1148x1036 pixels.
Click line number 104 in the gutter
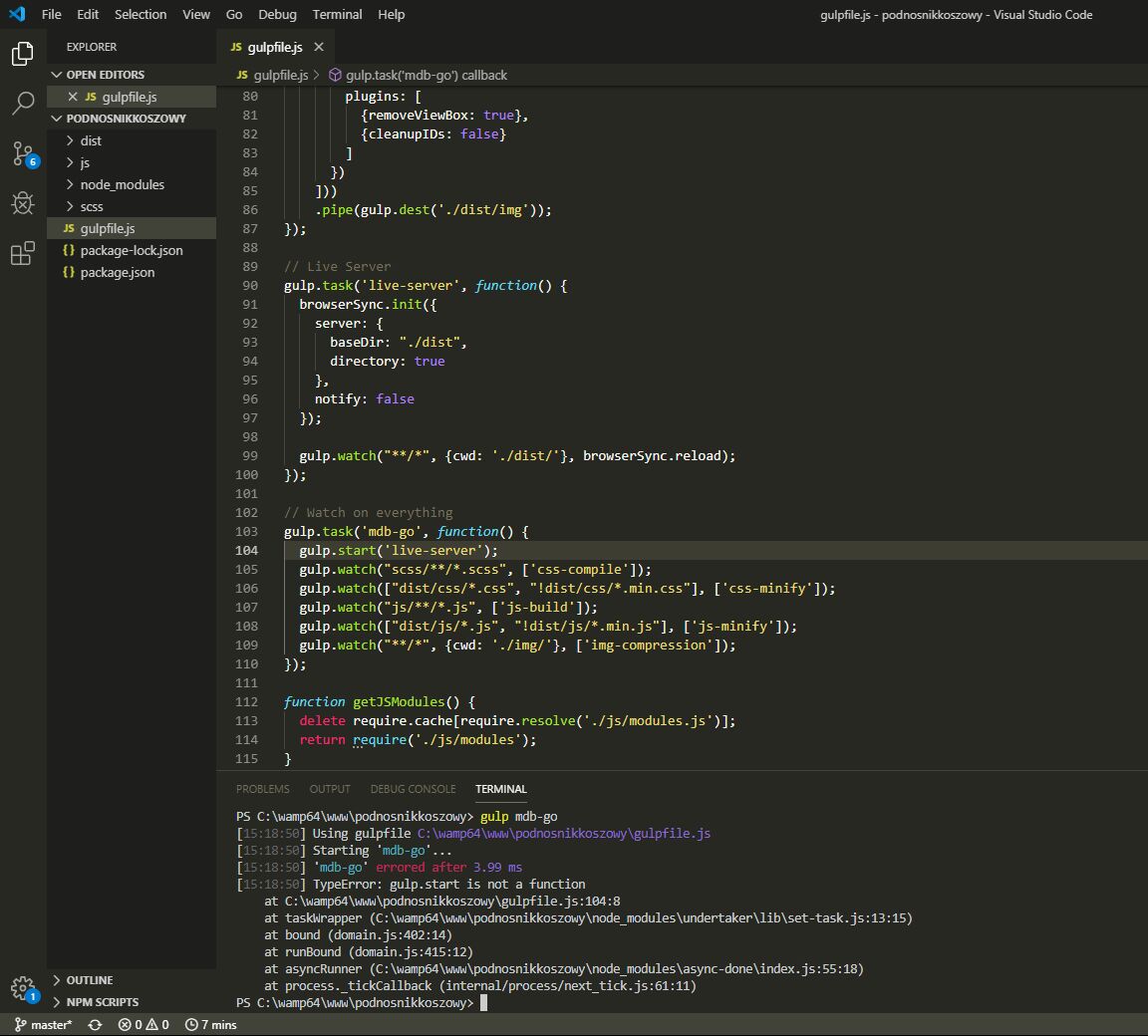point(247,550)
